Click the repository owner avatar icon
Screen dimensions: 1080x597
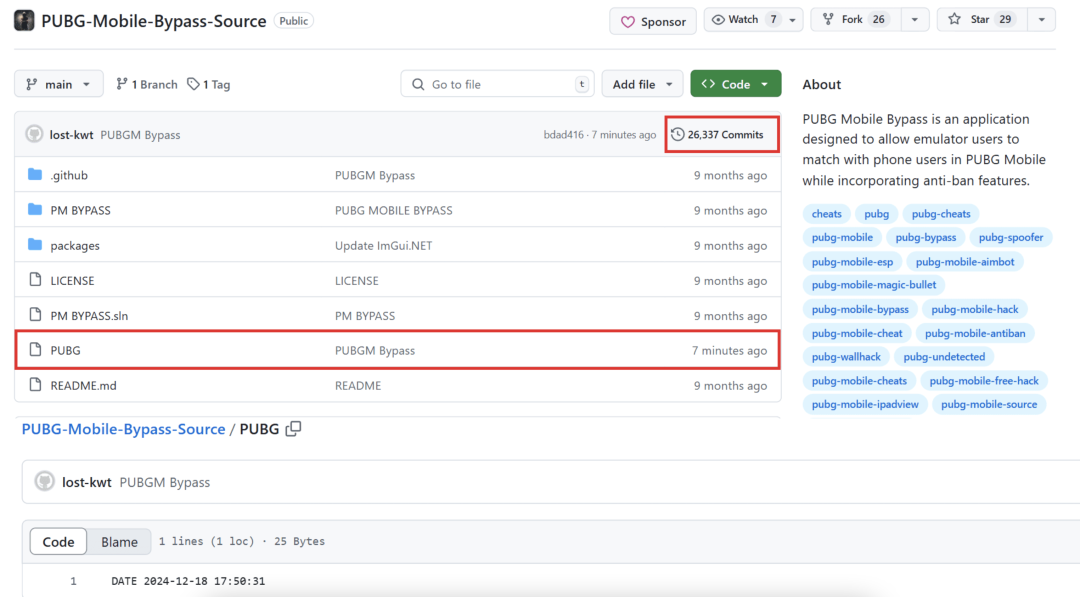click(24, 21)
